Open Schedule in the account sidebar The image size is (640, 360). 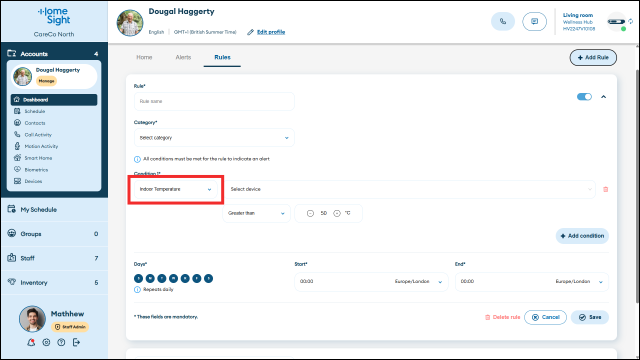pos(34,111)
